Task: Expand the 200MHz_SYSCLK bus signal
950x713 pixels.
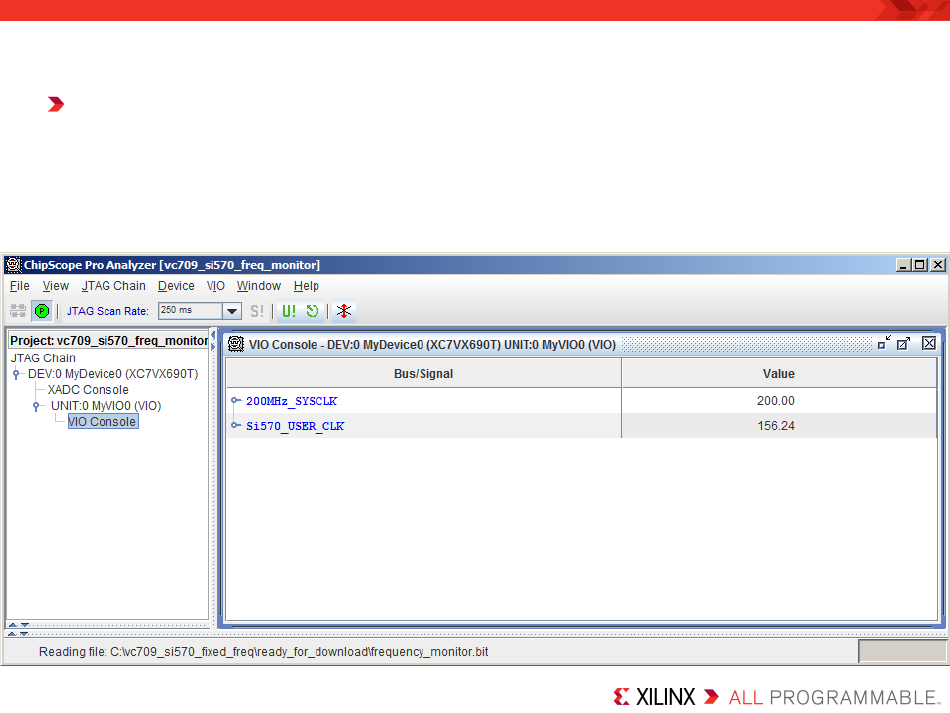Action: (x=236, y=400)
